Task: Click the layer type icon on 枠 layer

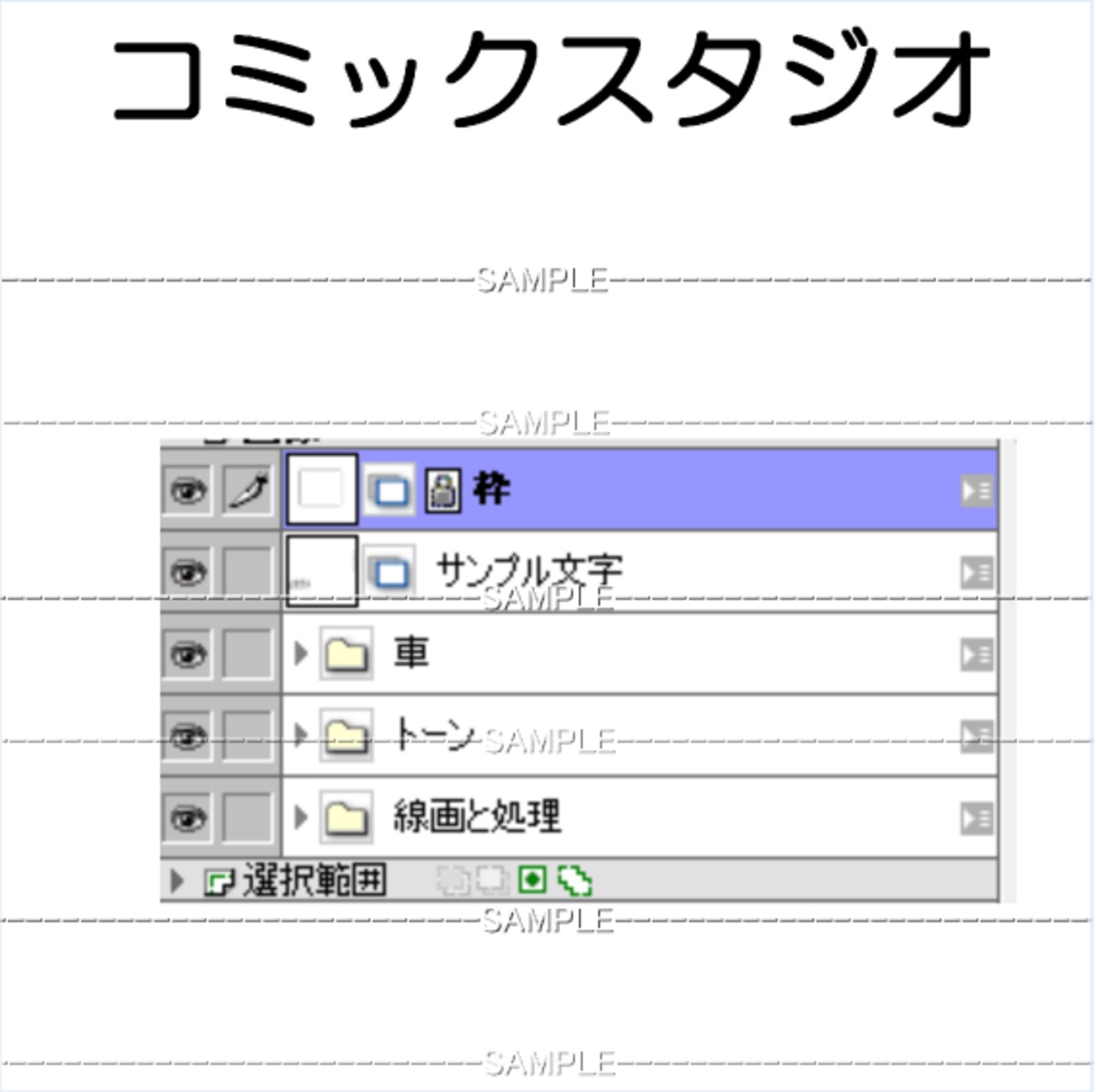Action: coord(390,491)
